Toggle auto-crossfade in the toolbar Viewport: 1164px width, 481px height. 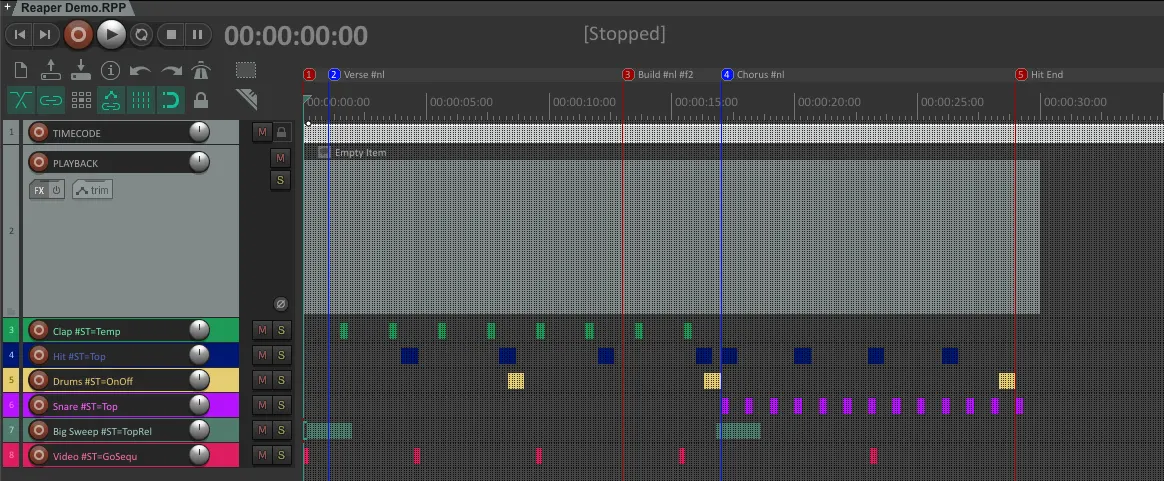point(21,100)
